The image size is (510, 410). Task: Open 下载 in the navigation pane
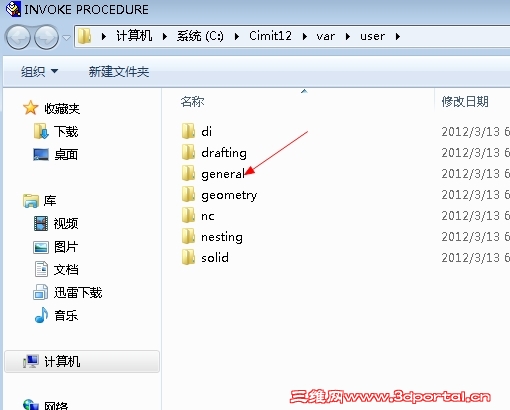click(66, 132)
